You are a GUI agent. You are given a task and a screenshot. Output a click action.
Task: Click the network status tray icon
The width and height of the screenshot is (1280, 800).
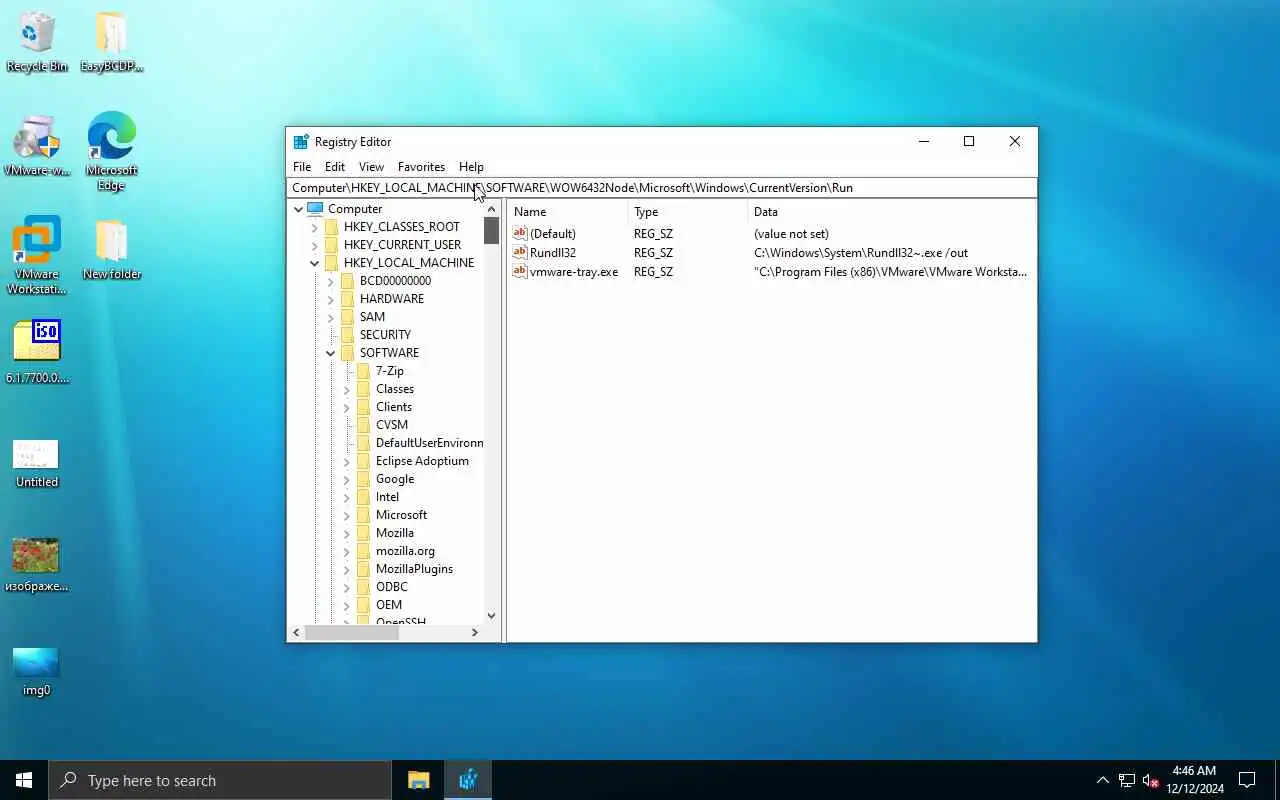tap(1127, 780)
